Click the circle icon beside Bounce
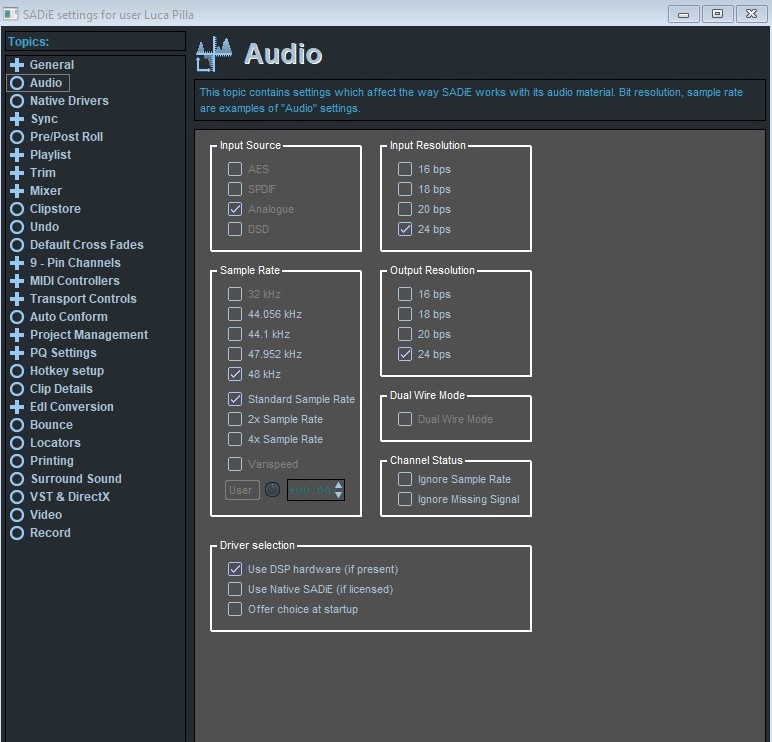This screenshot has width=772, height=742. point(17,425)
